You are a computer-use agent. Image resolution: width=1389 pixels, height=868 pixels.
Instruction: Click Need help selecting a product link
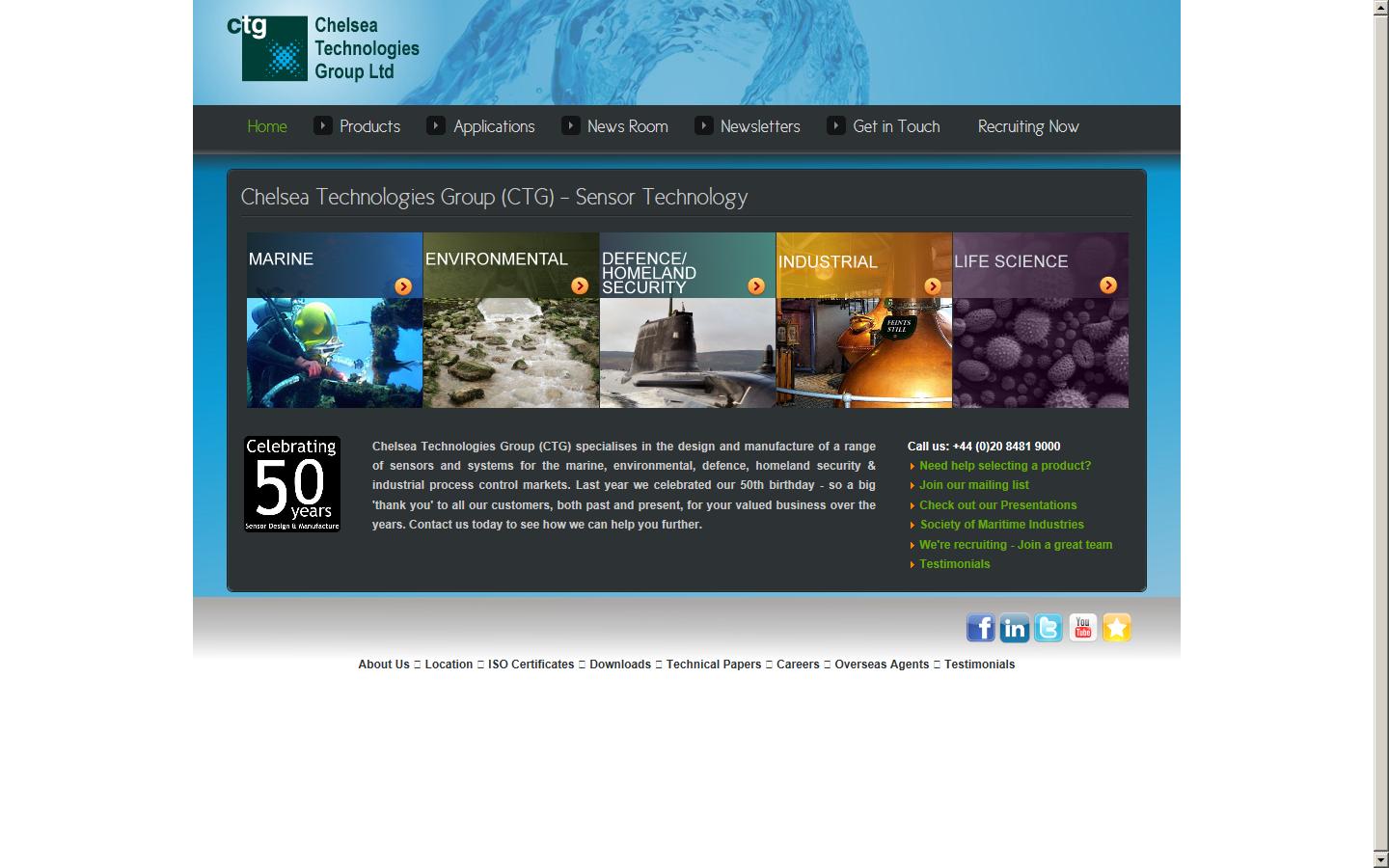[x=1005, y=466]
